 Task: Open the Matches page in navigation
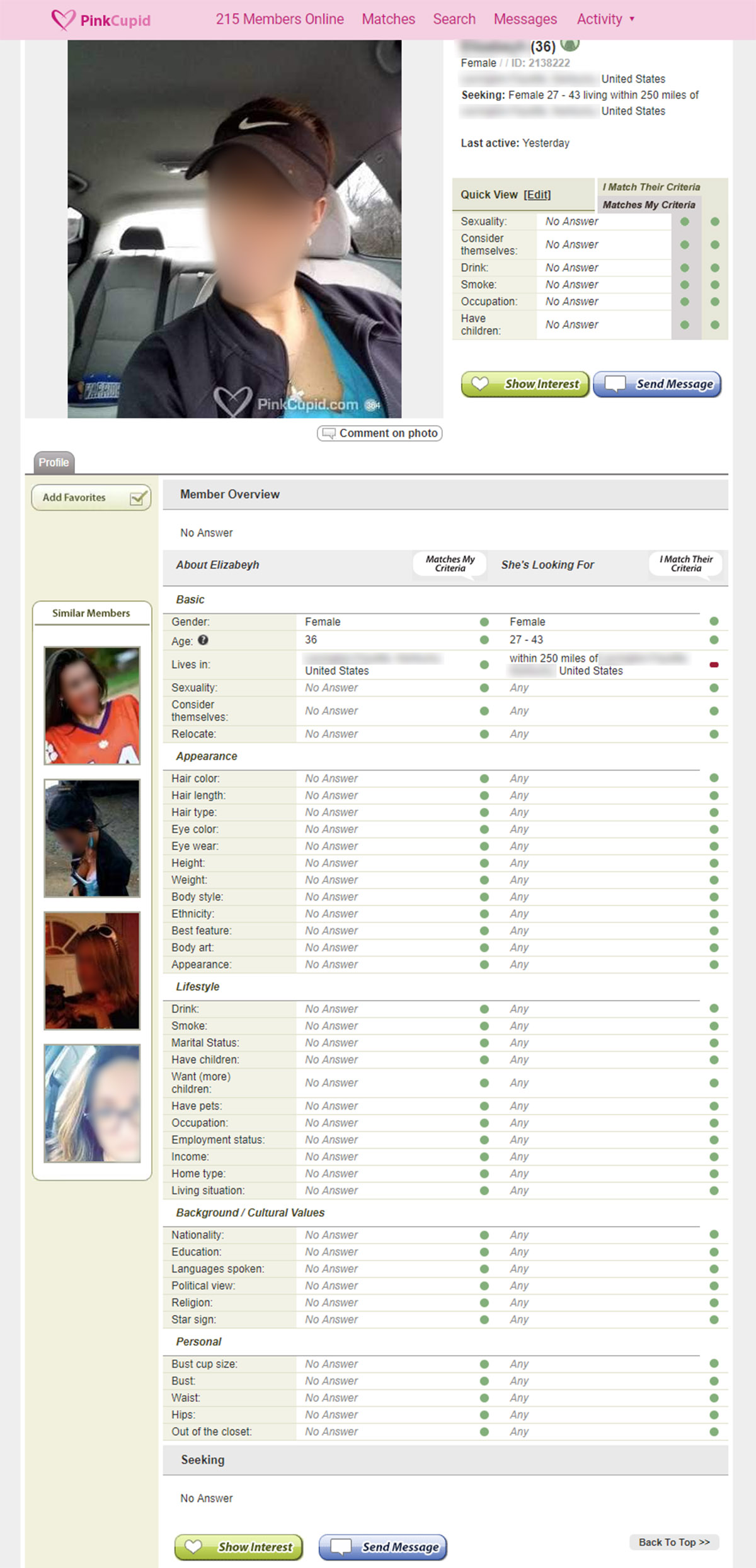[x=388, y=20]
